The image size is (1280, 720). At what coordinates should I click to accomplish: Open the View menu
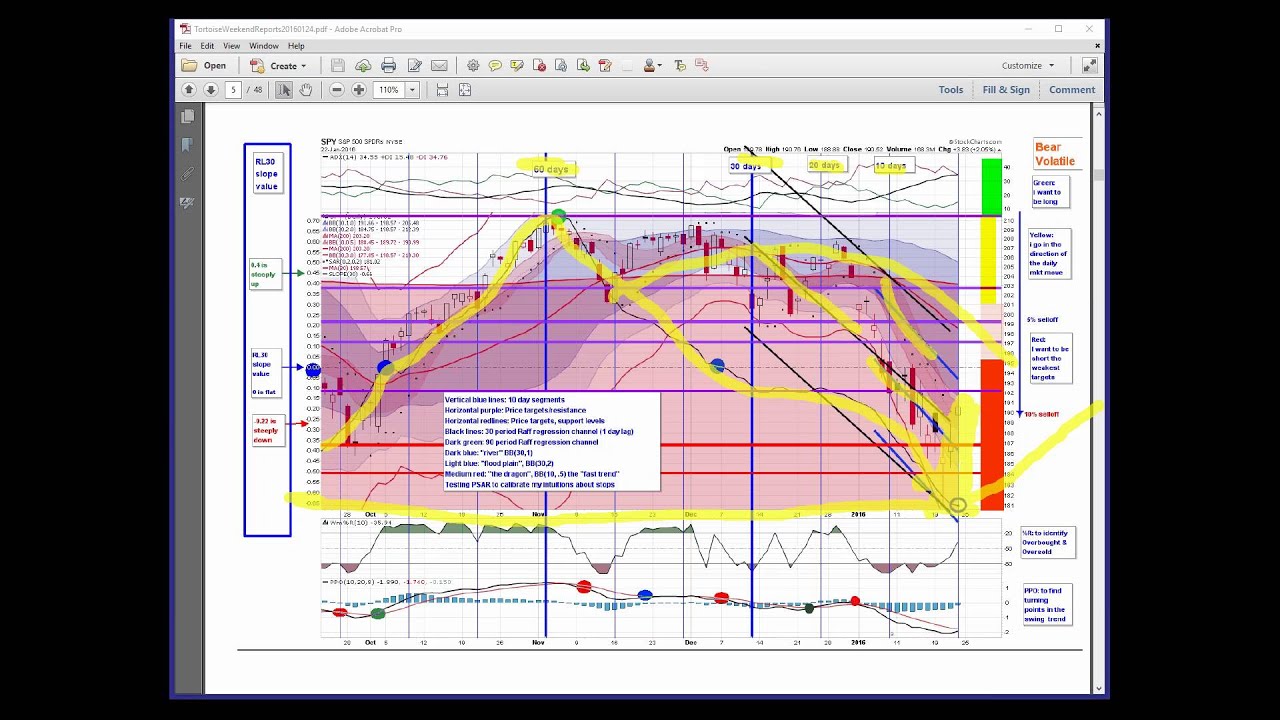click(x=231, y=46)
